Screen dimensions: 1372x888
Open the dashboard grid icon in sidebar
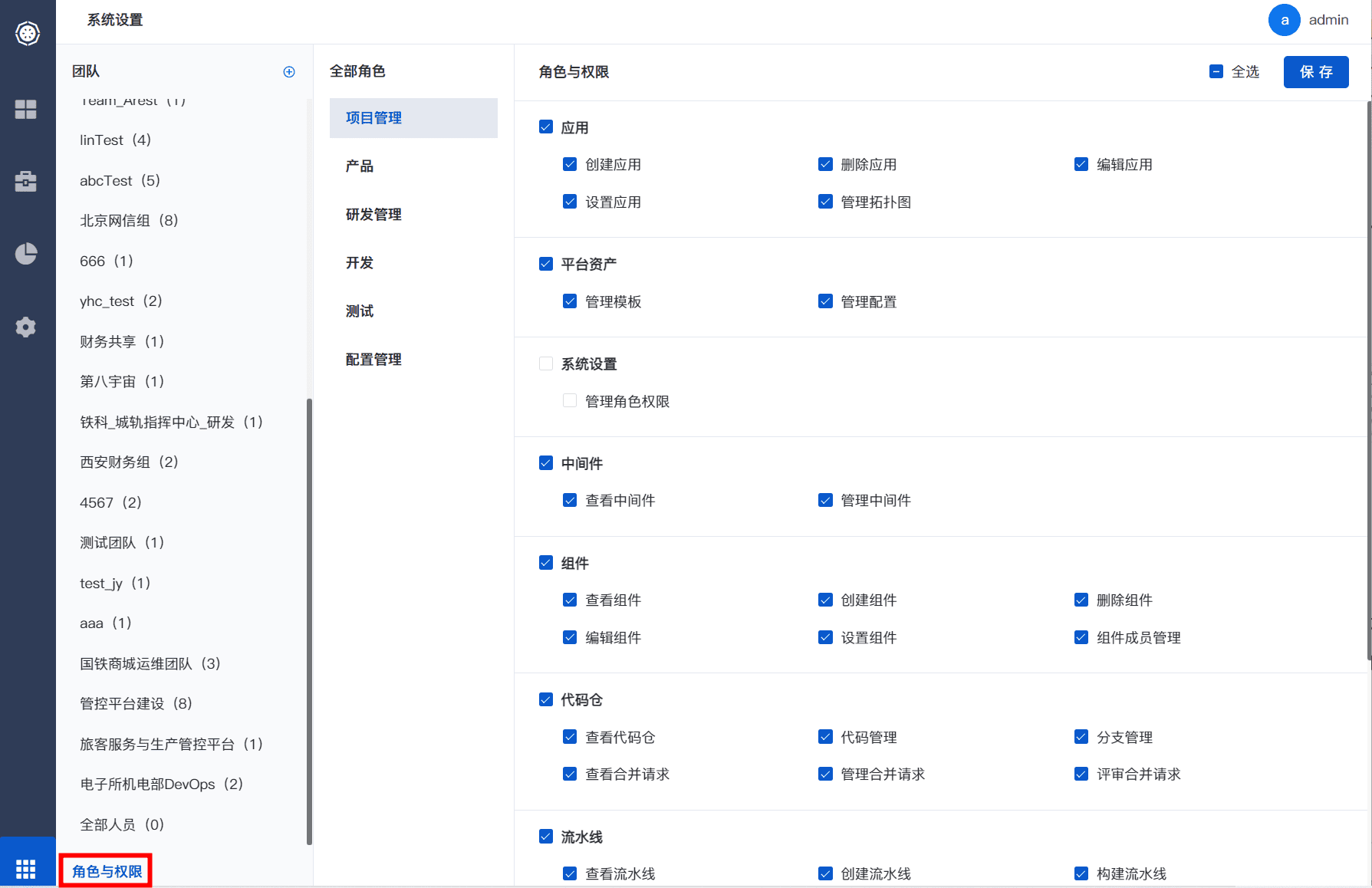[x=26, y=110]
